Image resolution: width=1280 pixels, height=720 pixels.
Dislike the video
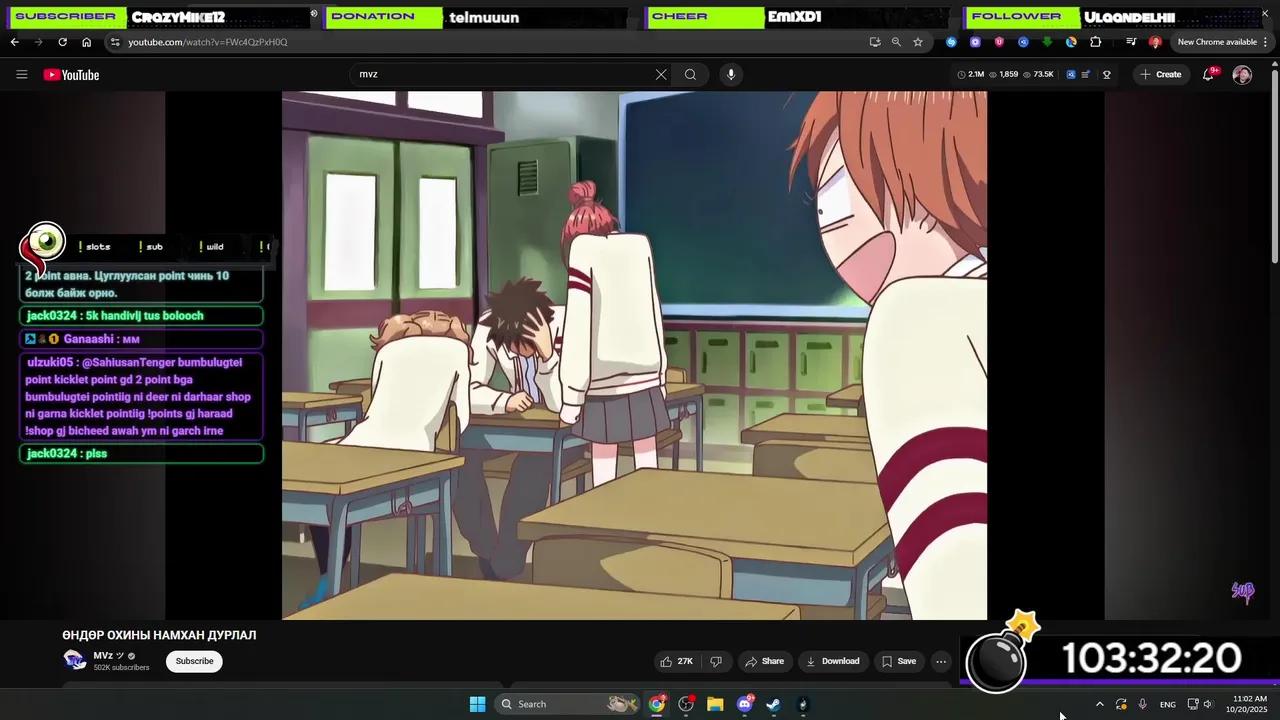(x=716, y=661)
